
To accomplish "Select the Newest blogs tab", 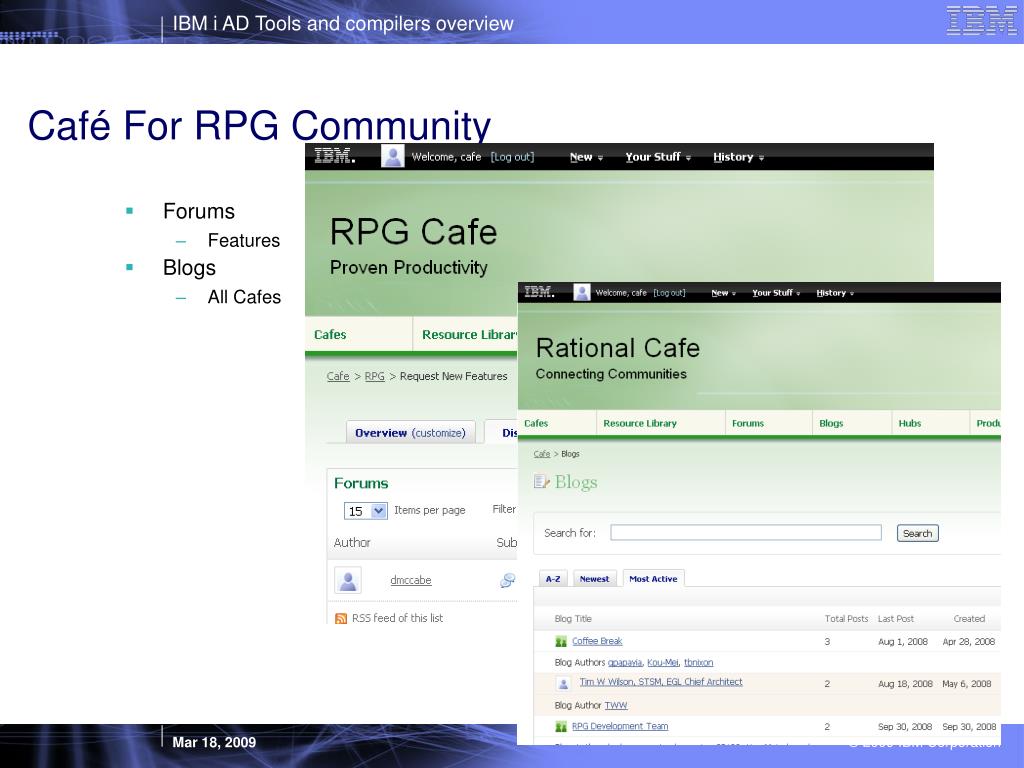I will pyautogui.click(x=594, y=579).
